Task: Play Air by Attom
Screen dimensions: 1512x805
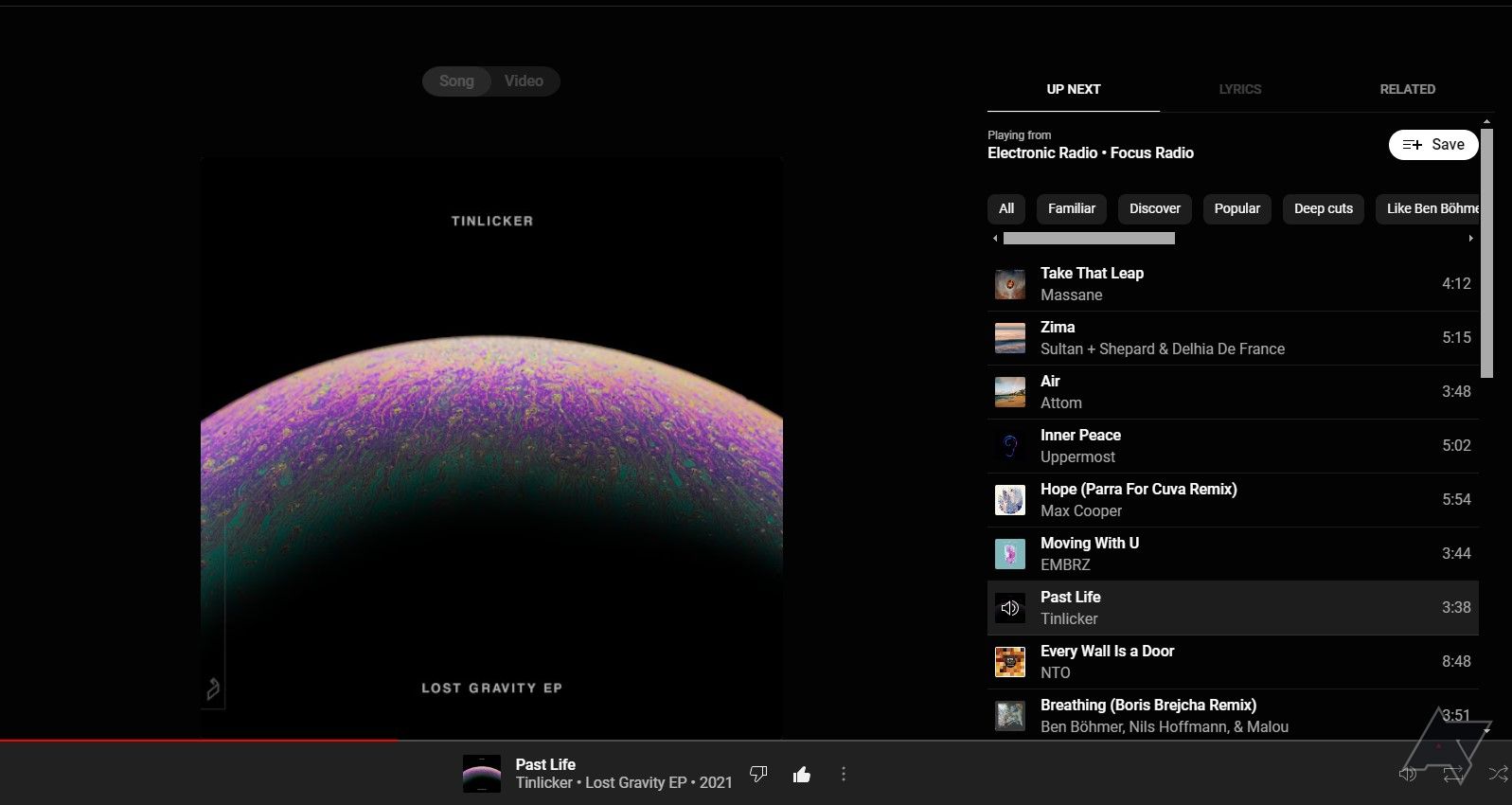Action: (x=1233, y=392)
